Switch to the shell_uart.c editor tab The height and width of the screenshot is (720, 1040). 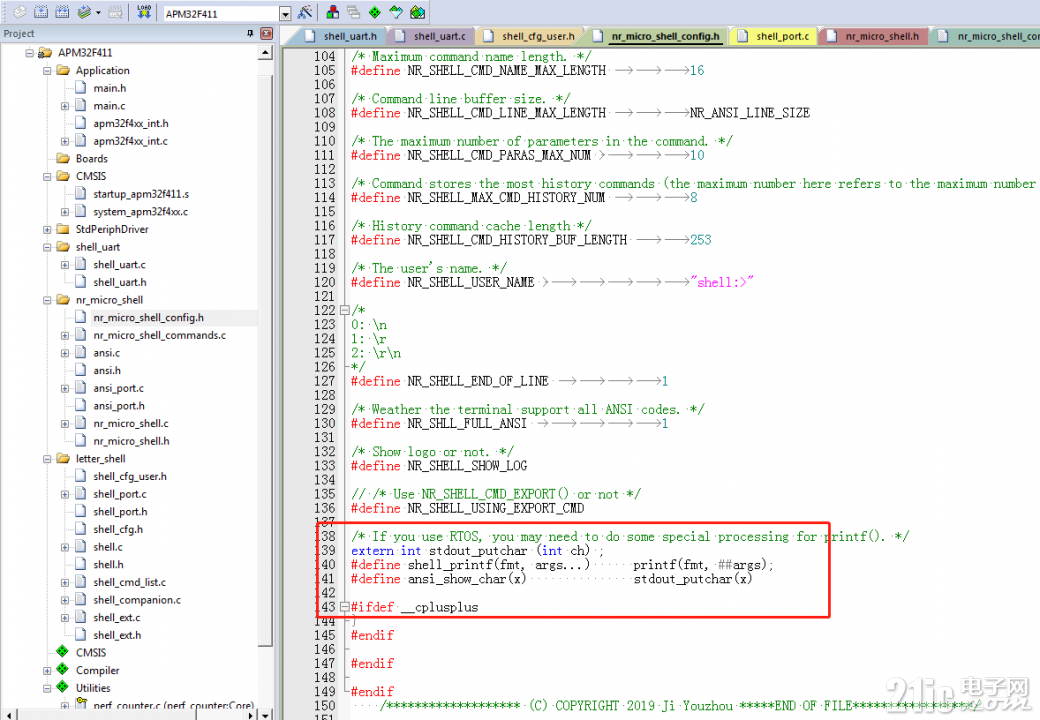pos(432,36)
